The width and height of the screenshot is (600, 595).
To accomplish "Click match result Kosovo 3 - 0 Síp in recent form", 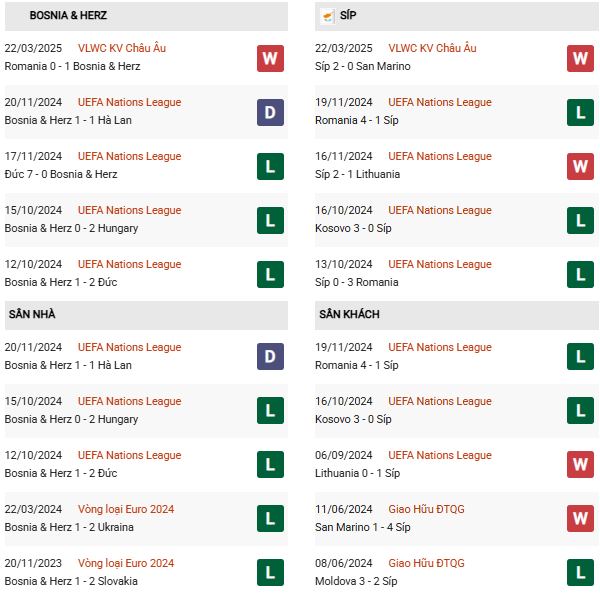I will coord(353,228).
